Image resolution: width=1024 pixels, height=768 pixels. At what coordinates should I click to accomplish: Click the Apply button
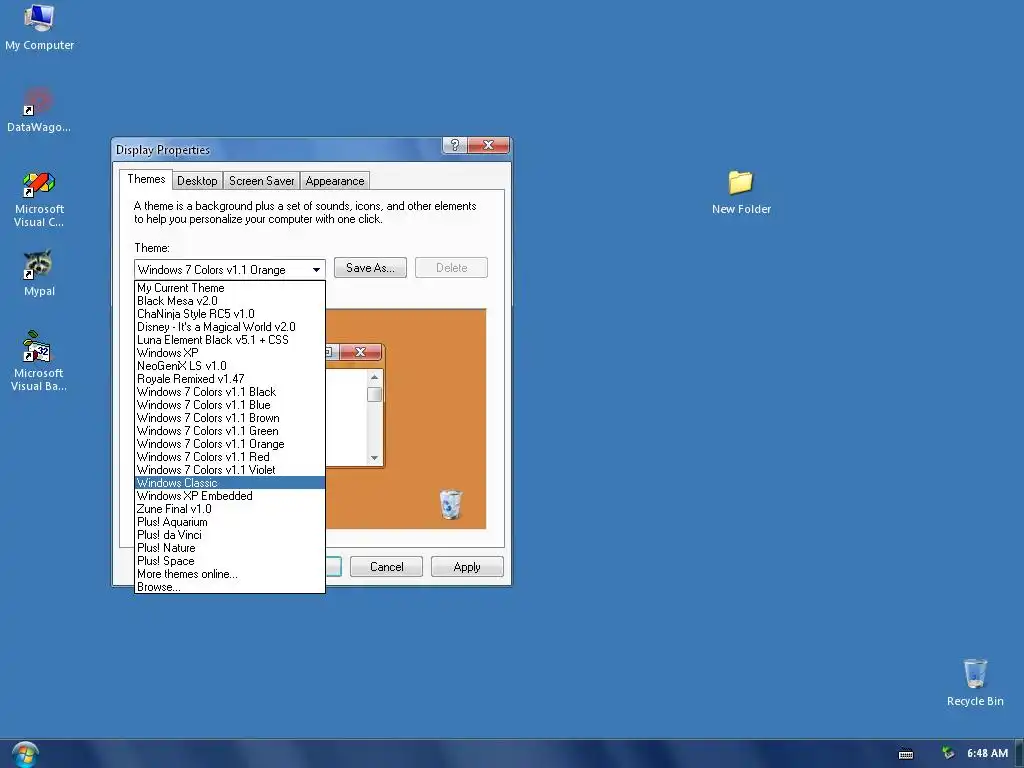point(467,567)
